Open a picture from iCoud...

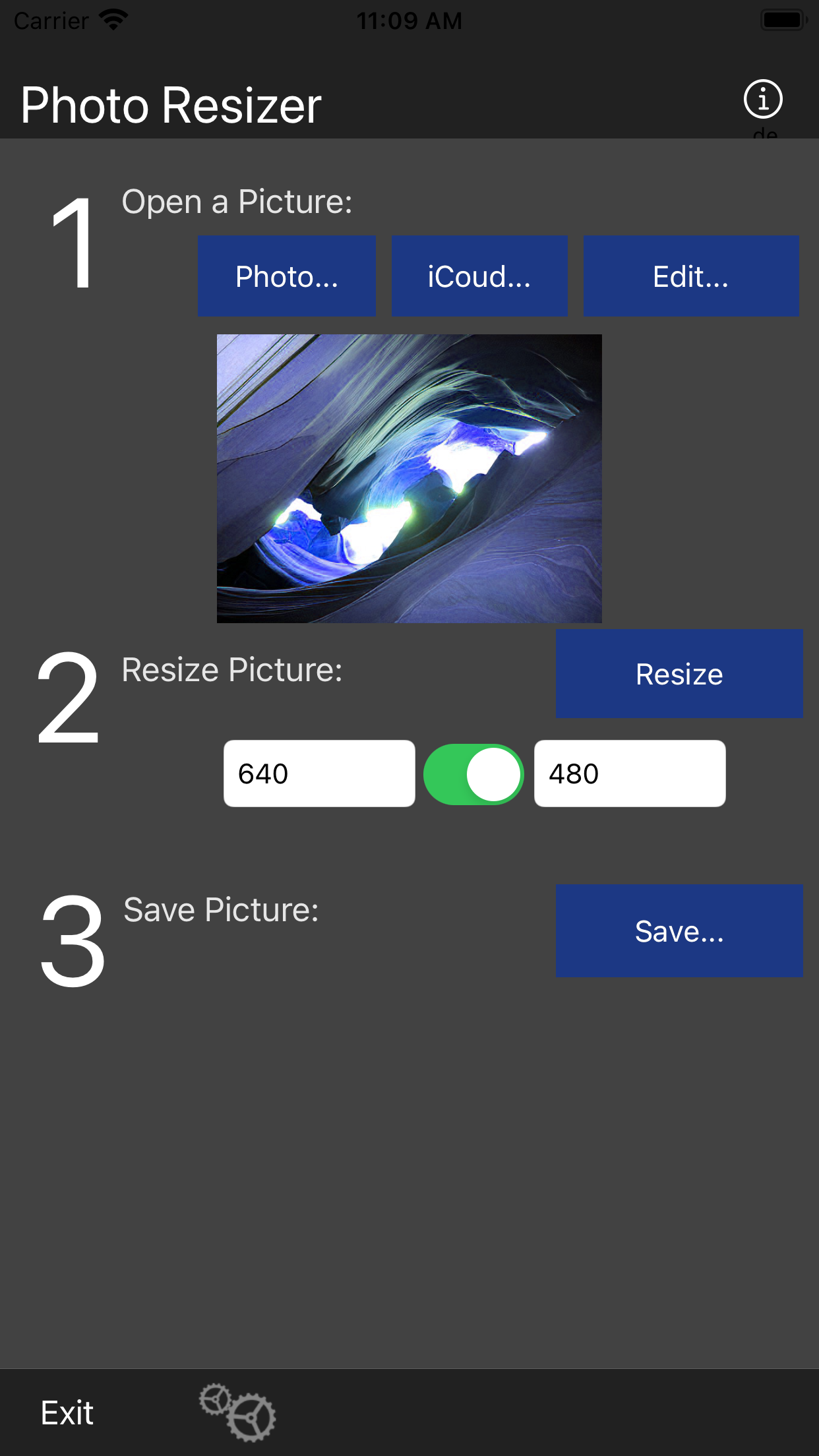point(479,276)
